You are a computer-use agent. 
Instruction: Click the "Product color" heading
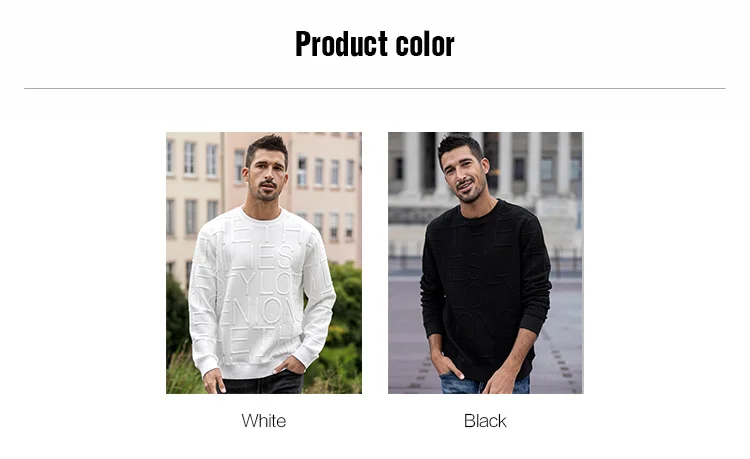[x=375, y=44]
